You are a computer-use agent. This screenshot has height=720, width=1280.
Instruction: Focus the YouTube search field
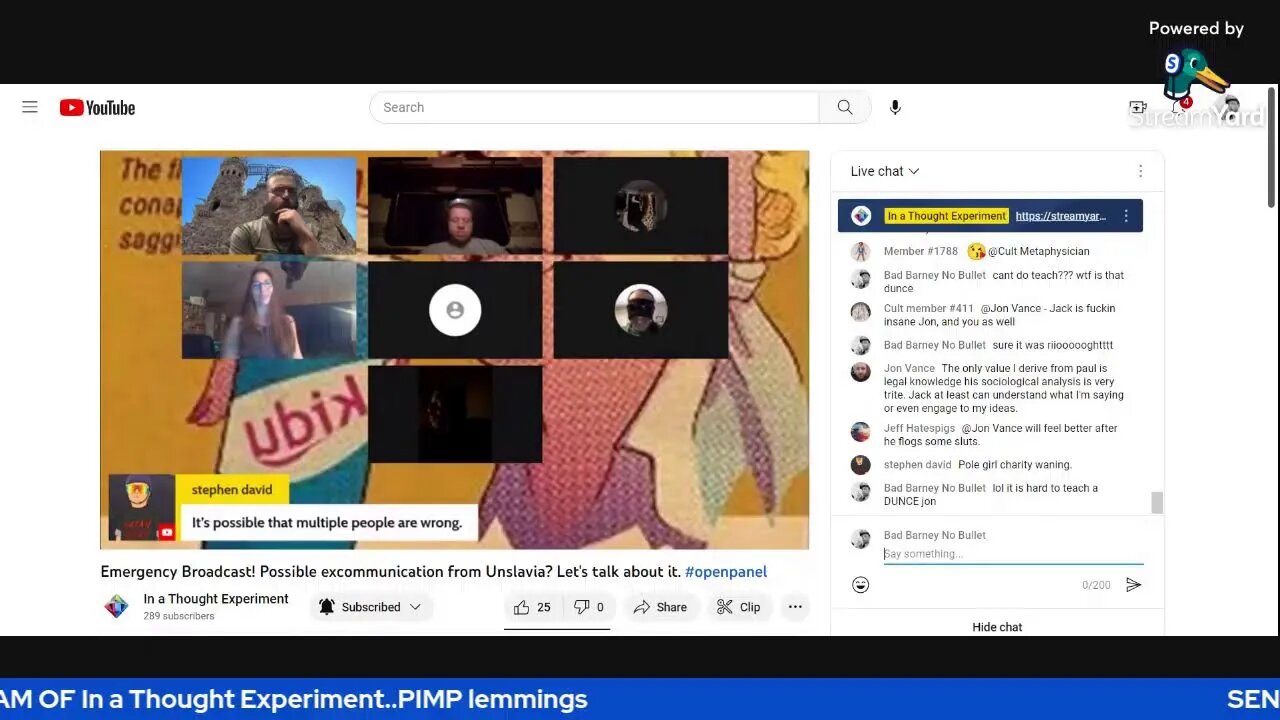[594, 107]
